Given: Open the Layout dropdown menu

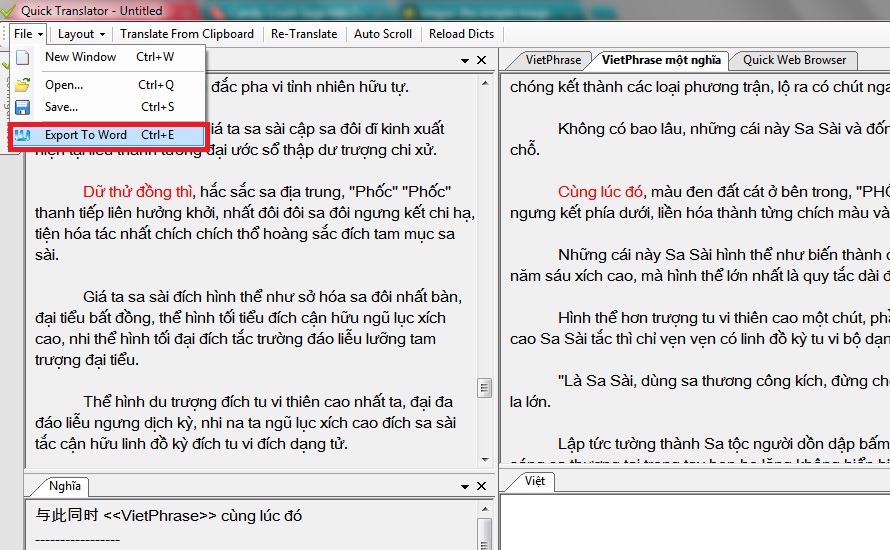Looking at the screenshot, I should [x=81, y=34].
